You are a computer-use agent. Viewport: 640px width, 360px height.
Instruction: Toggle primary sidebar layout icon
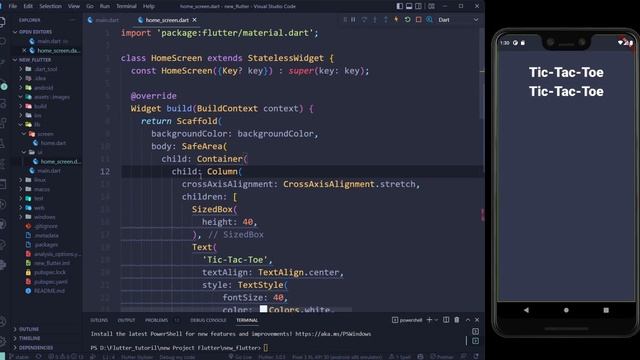click(400, 6)
